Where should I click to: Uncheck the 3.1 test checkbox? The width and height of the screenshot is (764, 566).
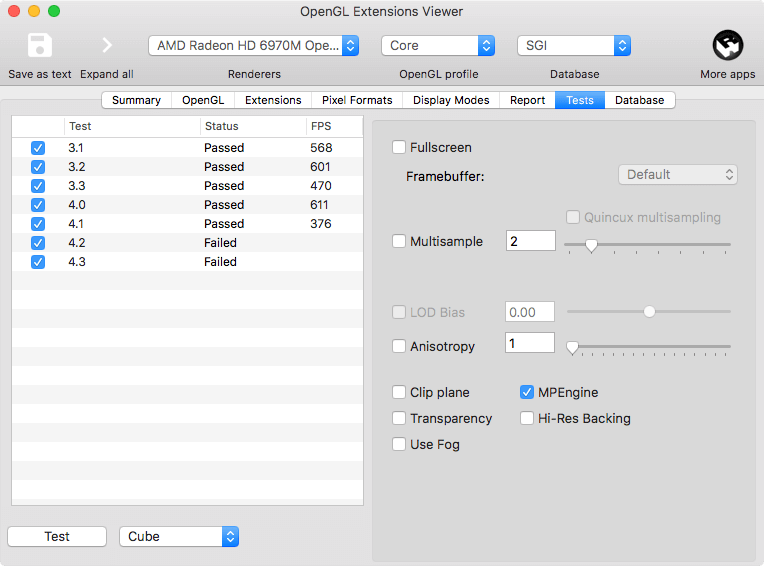38,148
